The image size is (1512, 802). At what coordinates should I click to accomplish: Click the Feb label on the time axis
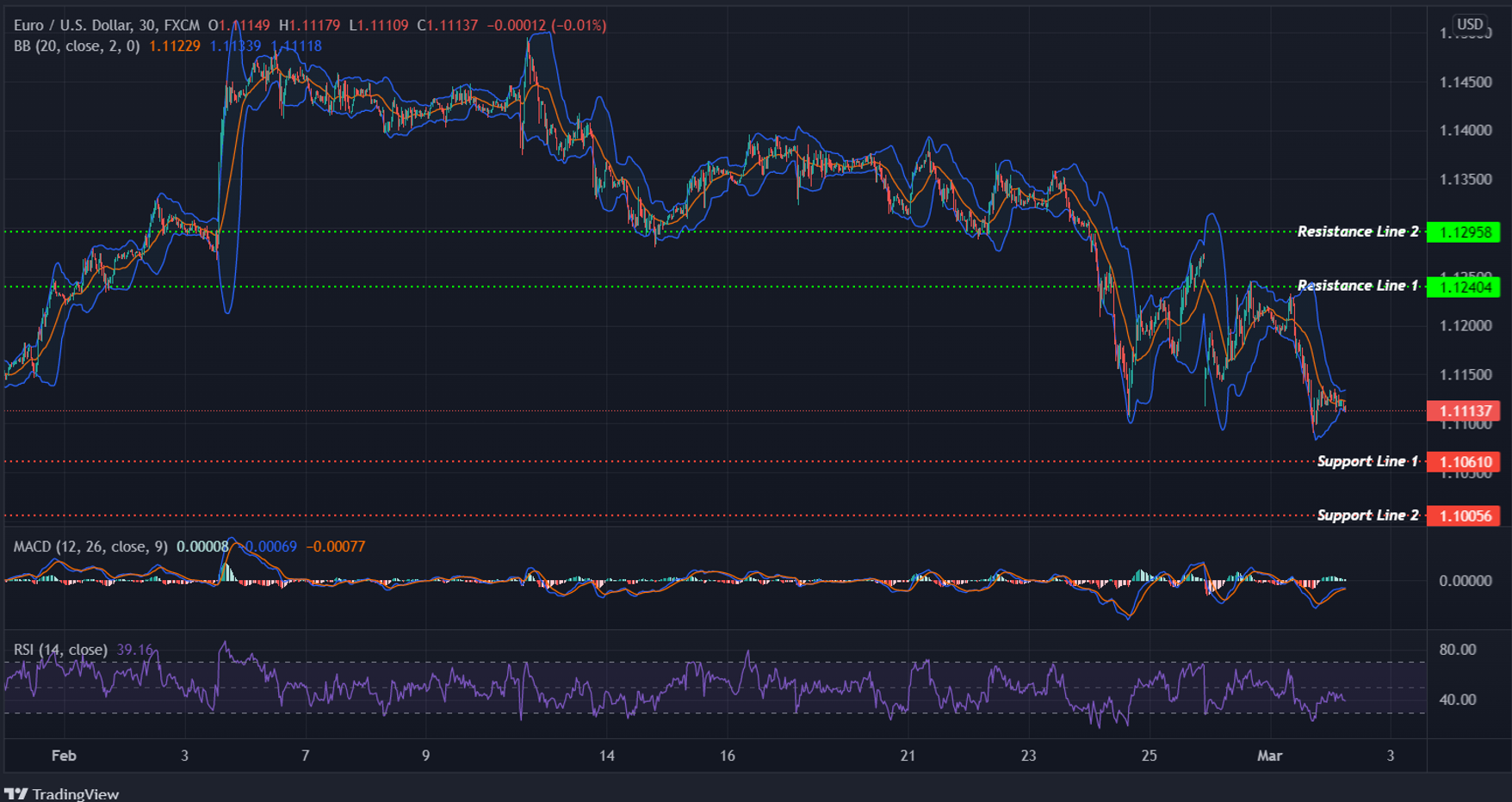click(x=63, y=756)
